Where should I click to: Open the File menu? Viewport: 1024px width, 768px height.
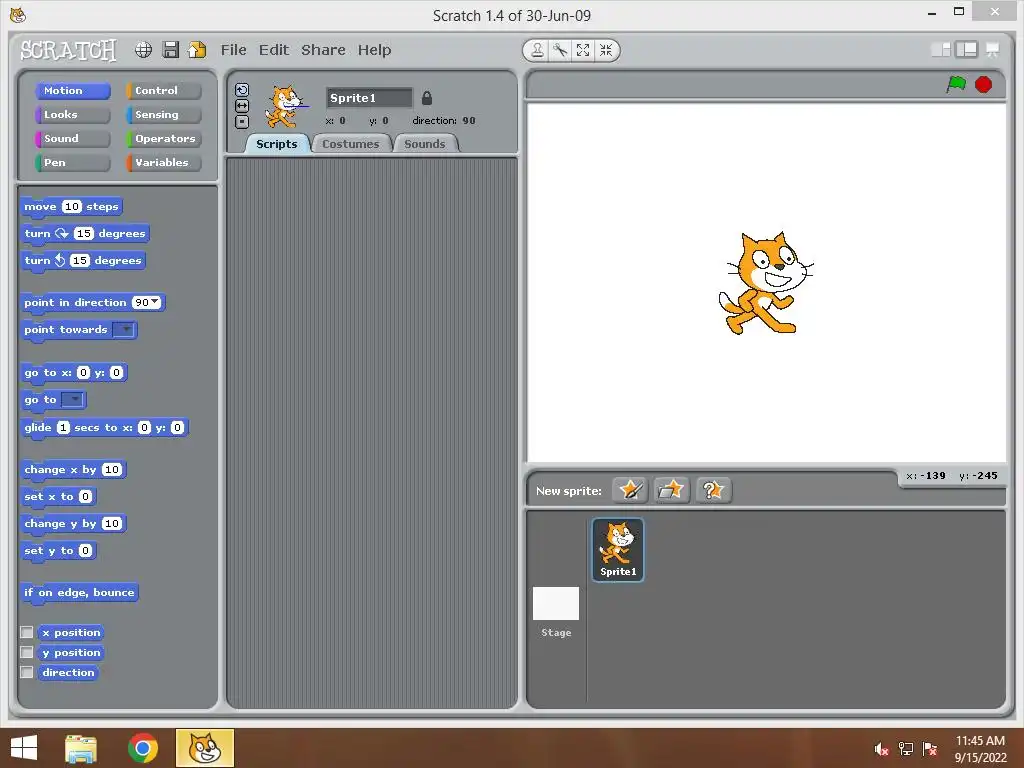[233, 50]
